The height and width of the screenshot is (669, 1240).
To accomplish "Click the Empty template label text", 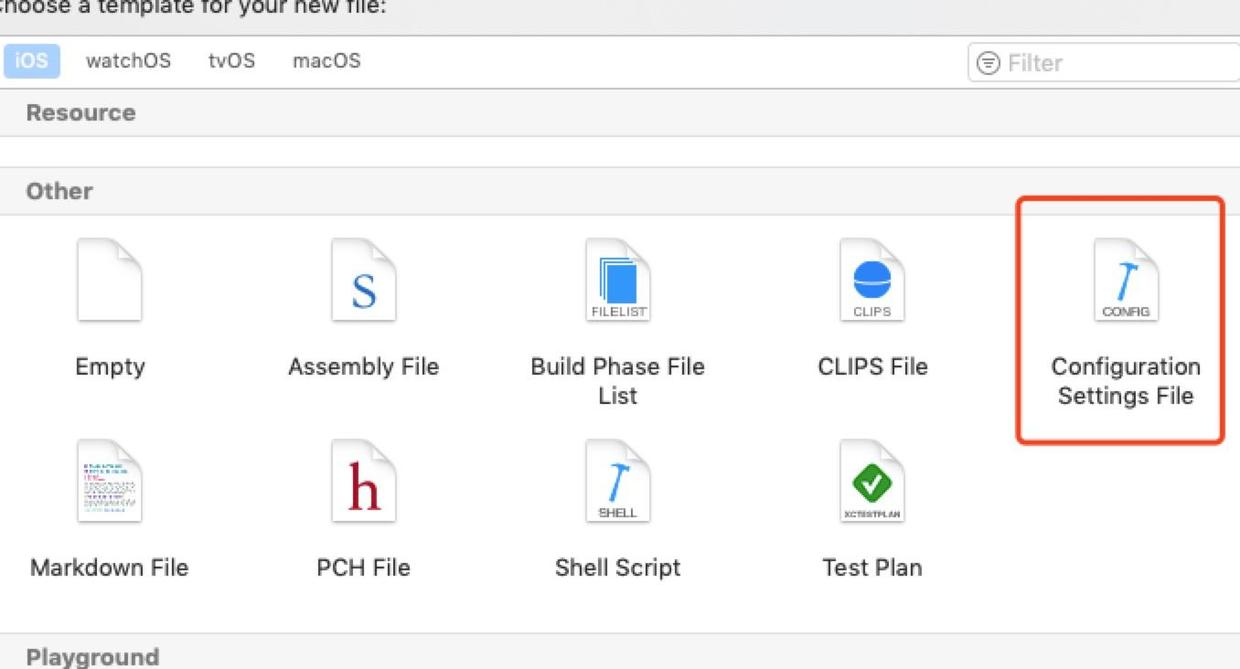I will (x=110, y=366).
